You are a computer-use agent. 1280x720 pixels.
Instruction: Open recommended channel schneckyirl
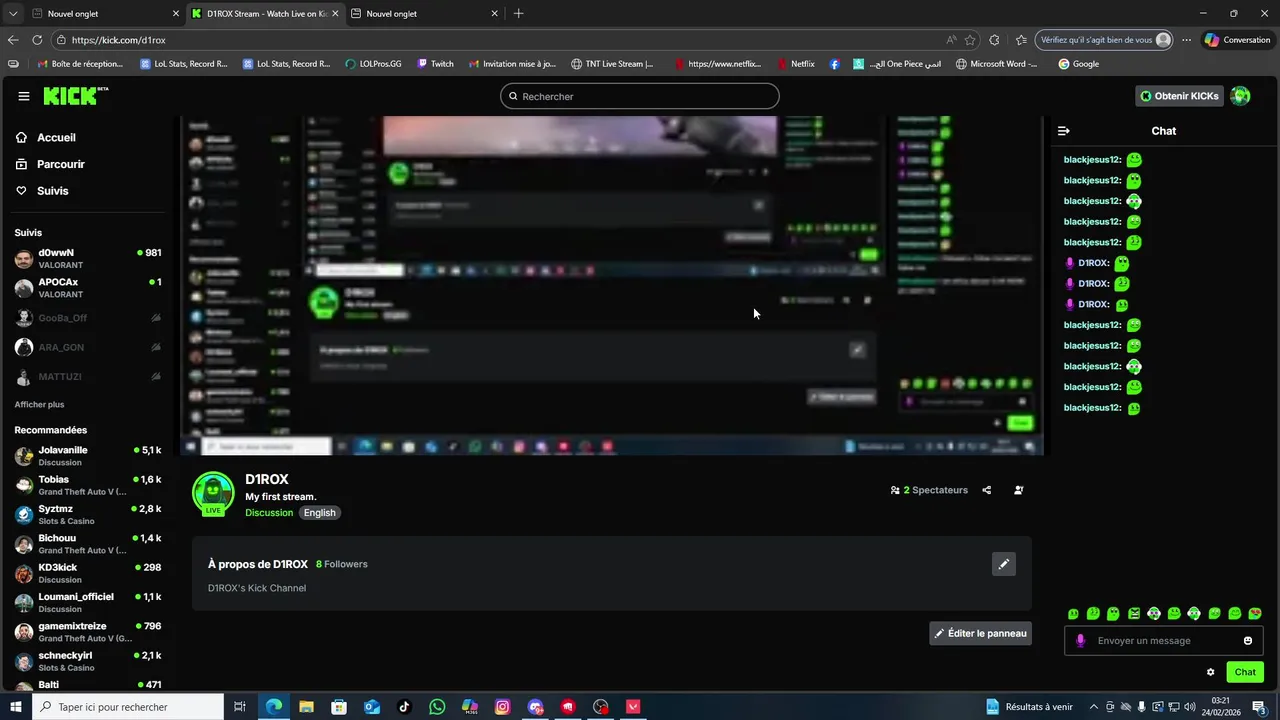pyautogui.click(x=88, y=661)
